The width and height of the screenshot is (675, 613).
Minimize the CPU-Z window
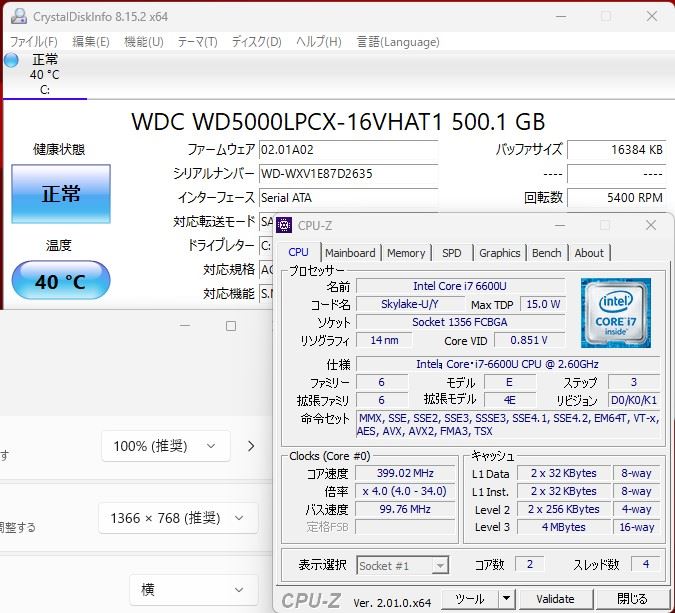point(560,225)
